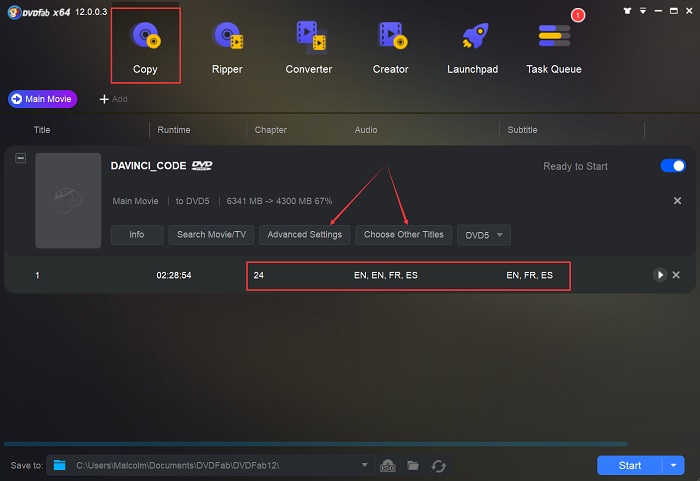Click the runtime 02:28:54

click(x=174, y=276)
